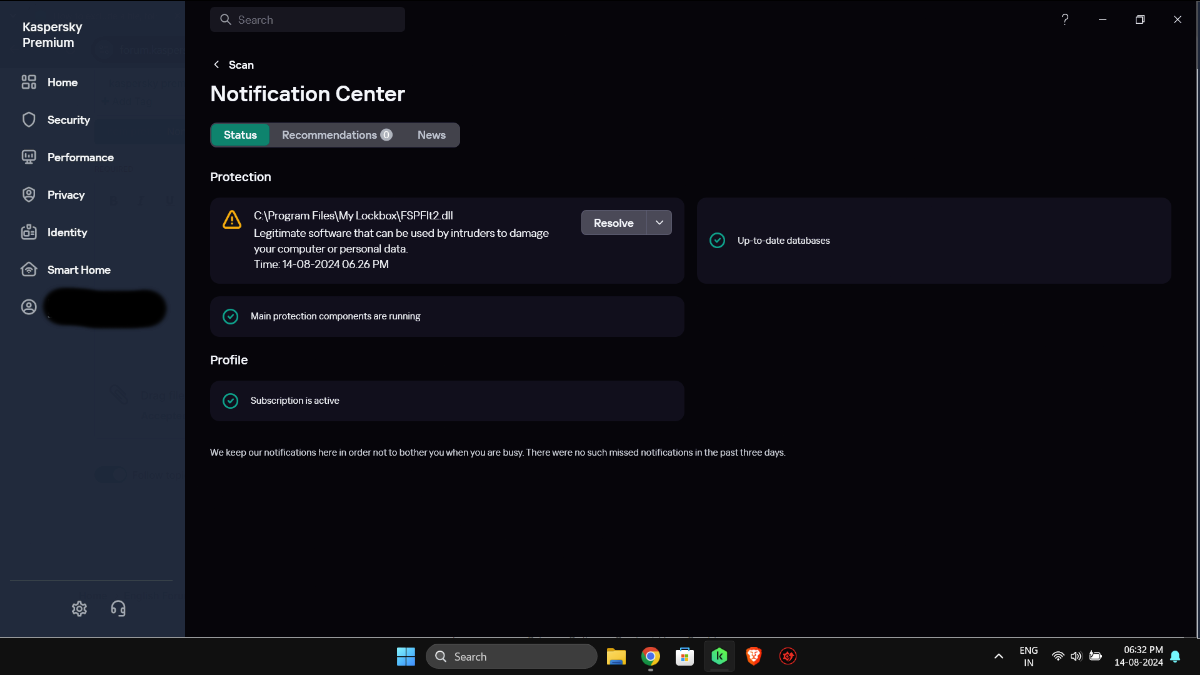Click the Smart Home house icon
Image resolution: width=1200 pixels, height=675 pixels.
click(29, 270)
